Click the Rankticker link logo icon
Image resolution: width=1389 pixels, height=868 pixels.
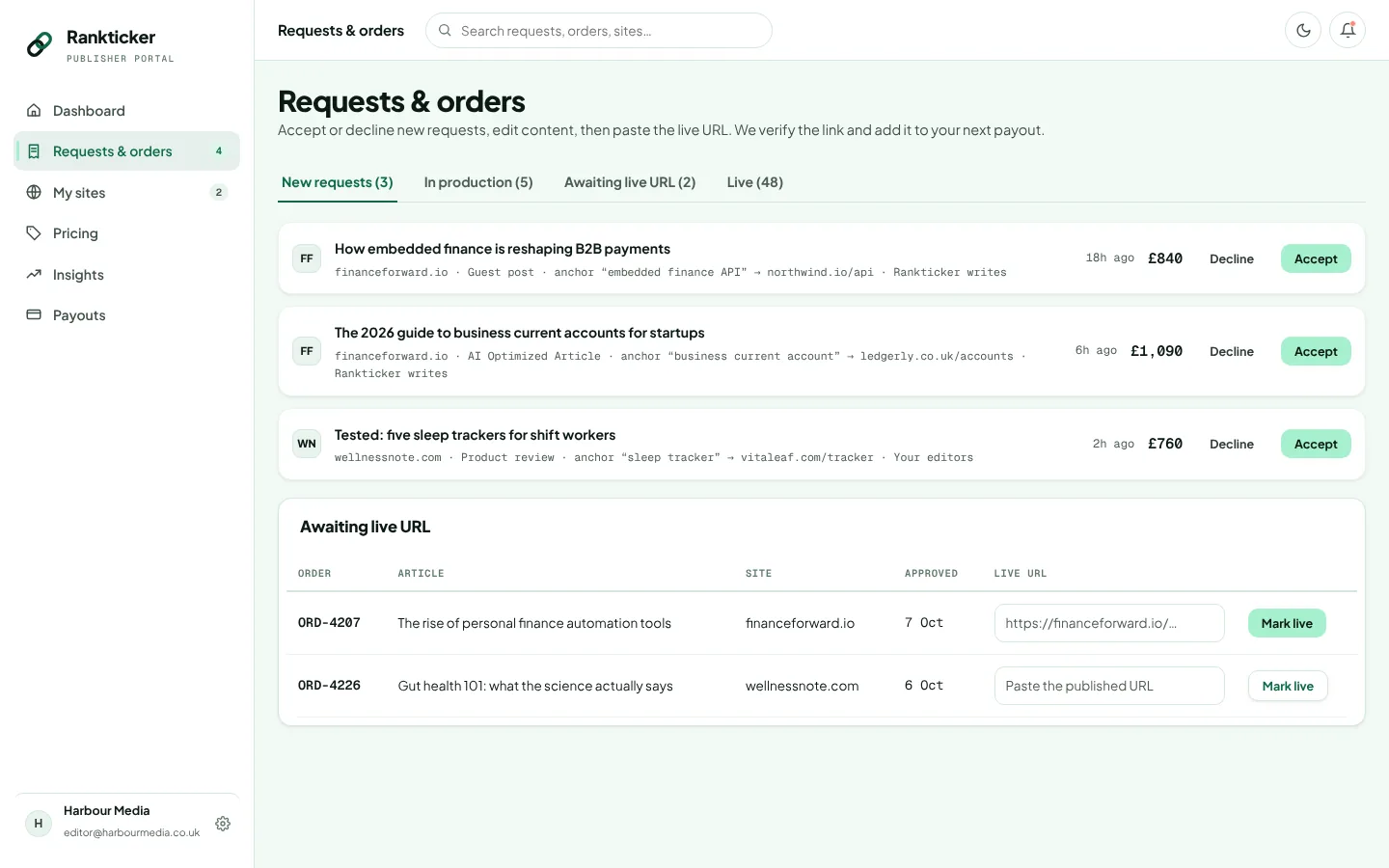[x=40, y=44]
